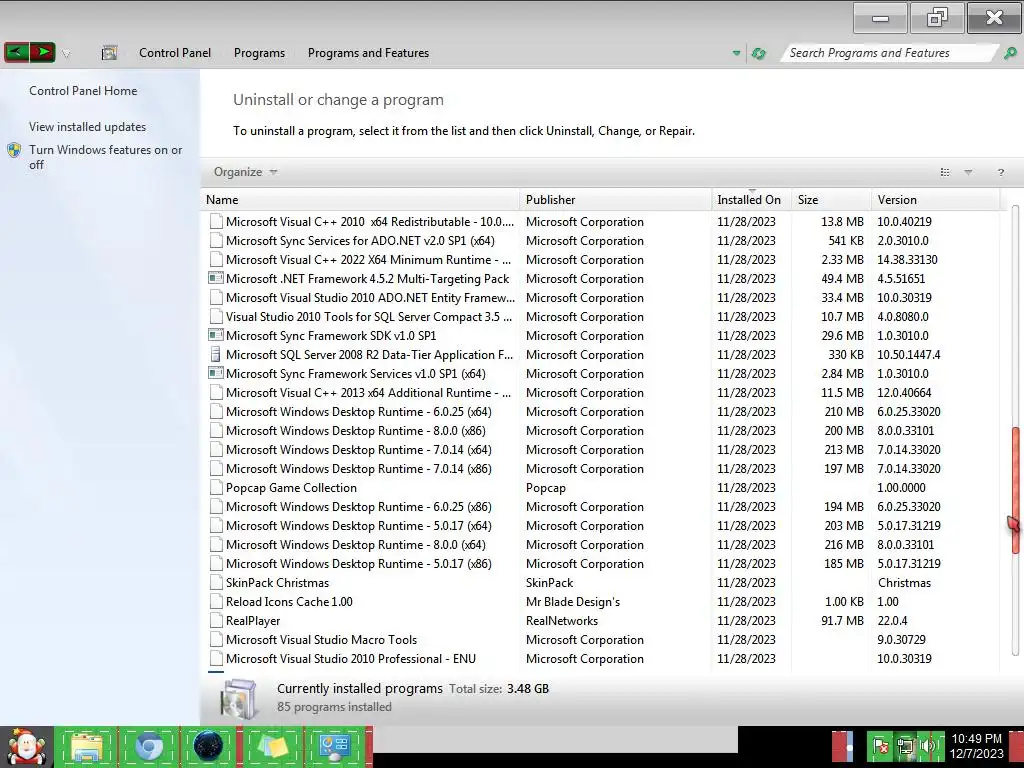Click the shield icon beside Windows features
Viewport: 1024px width, 768px height.
point(14,150)
